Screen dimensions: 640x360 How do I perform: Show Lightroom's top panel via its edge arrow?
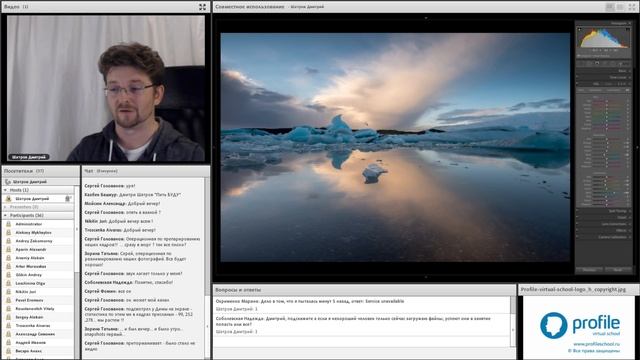[x=426, y=18]
